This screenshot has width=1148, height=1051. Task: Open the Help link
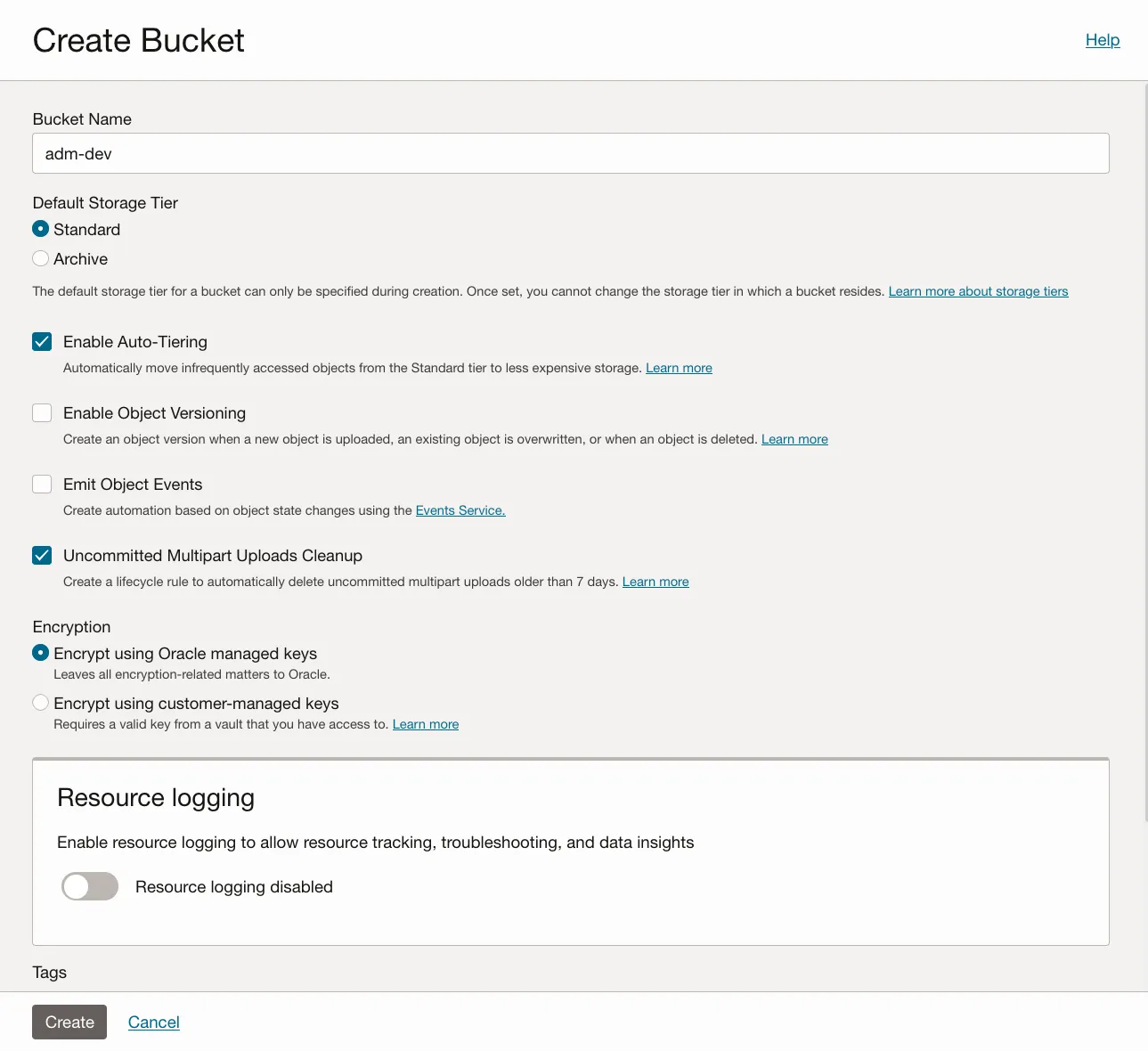[x=1102, y=40]
